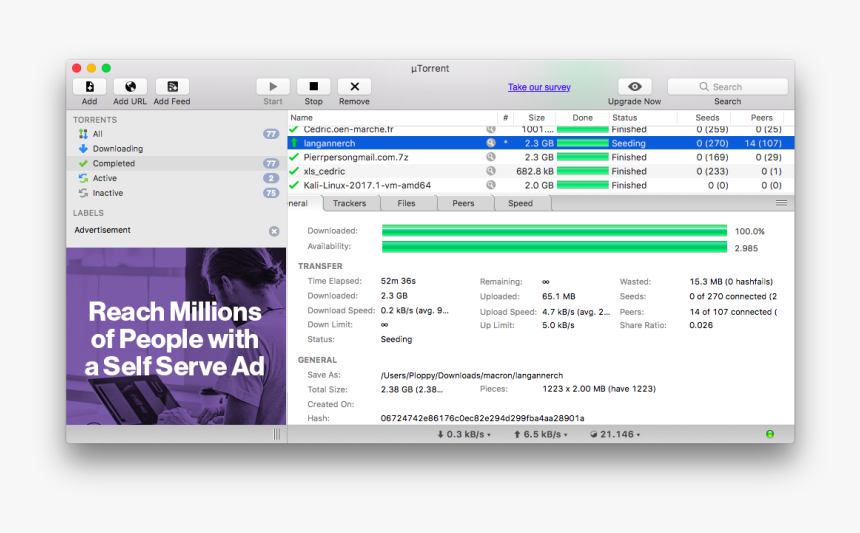Click the Downloaded progress bar
860x533 pixels.
555,231
